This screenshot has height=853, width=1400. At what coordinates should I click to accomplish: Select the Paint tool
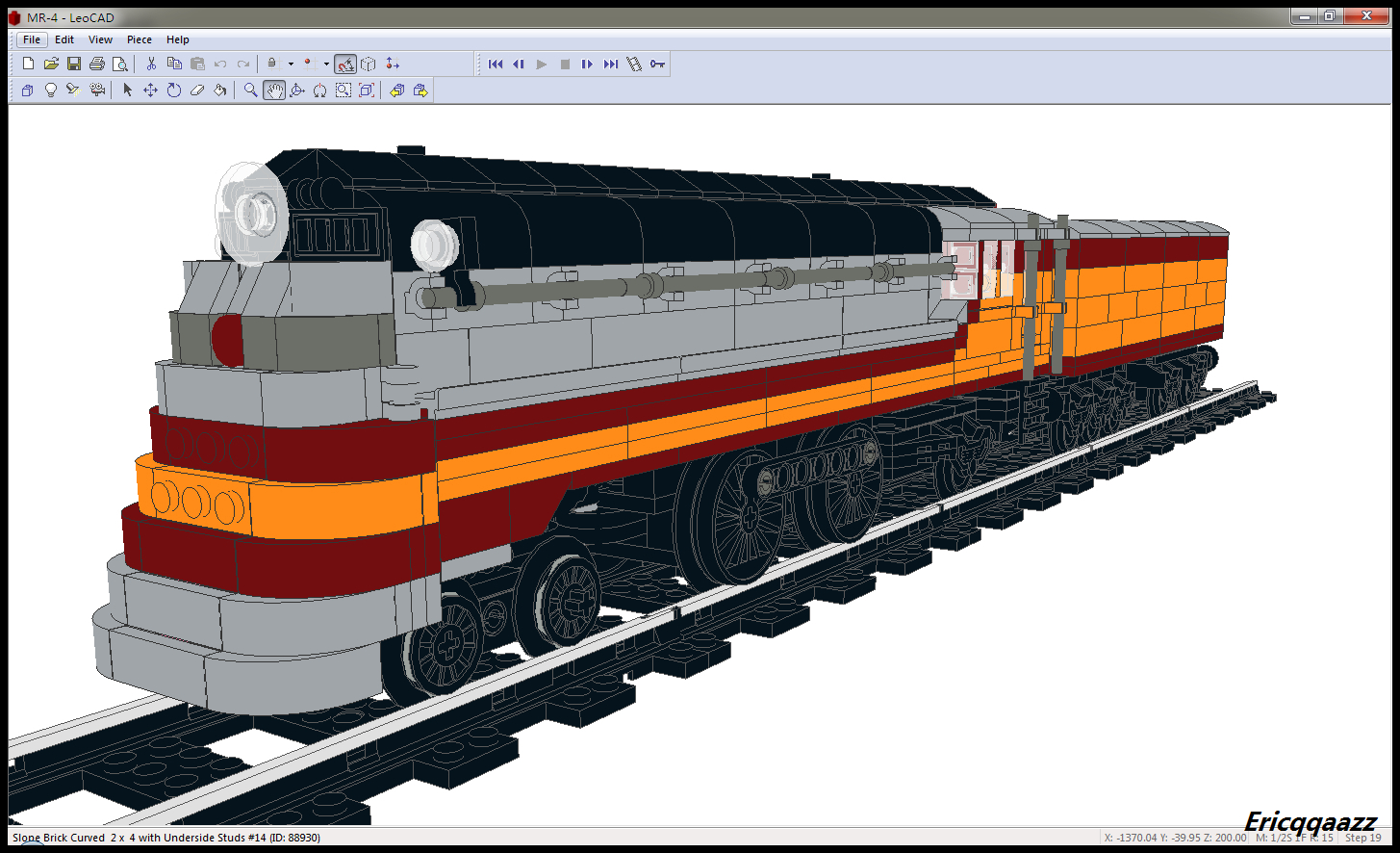pyautogui.click(x=219, y=90)
